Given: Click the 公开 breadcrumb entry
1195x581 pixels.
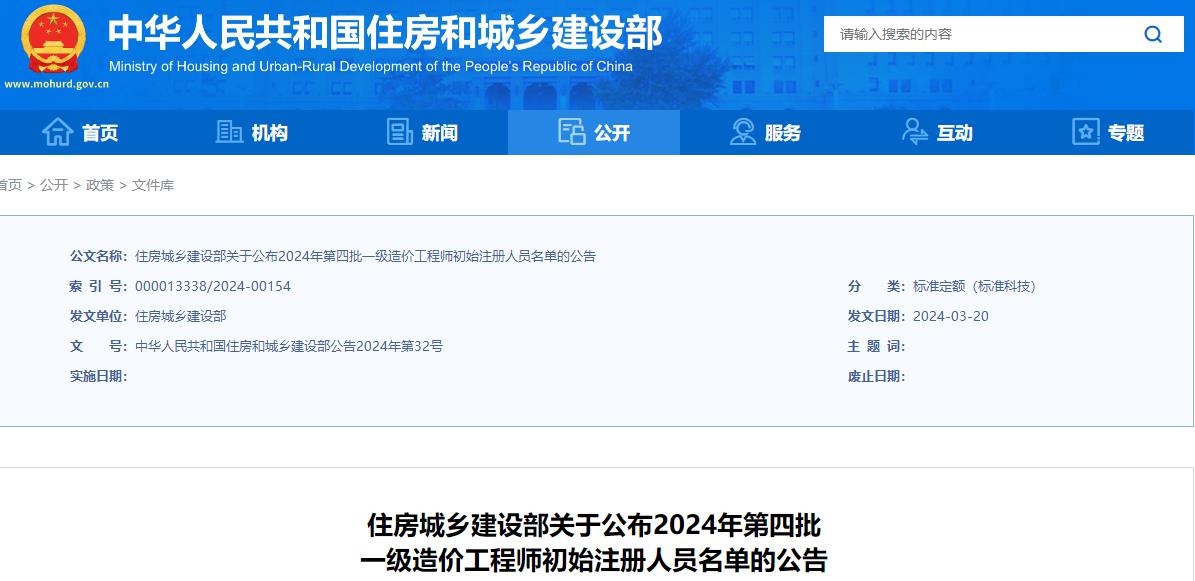Looking at the screenshot, I should (52, 185).
